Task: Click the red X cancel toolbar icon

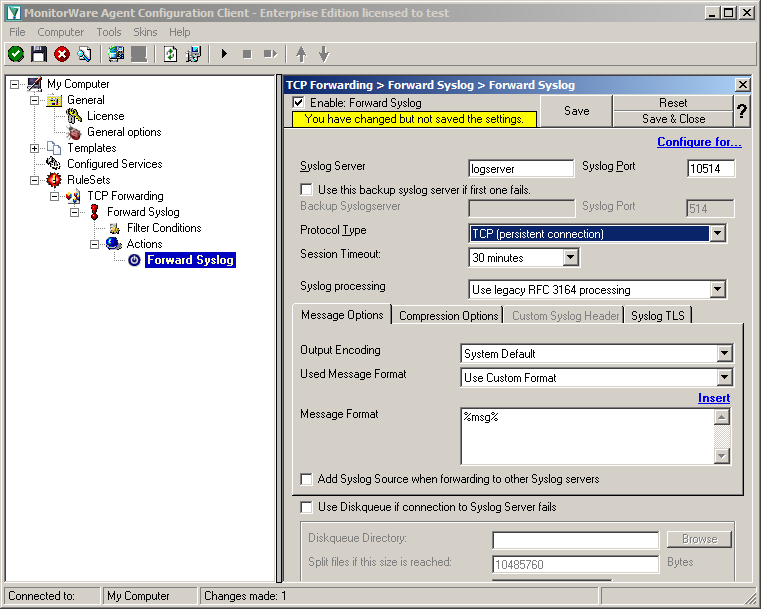Action: click(62, 54)
